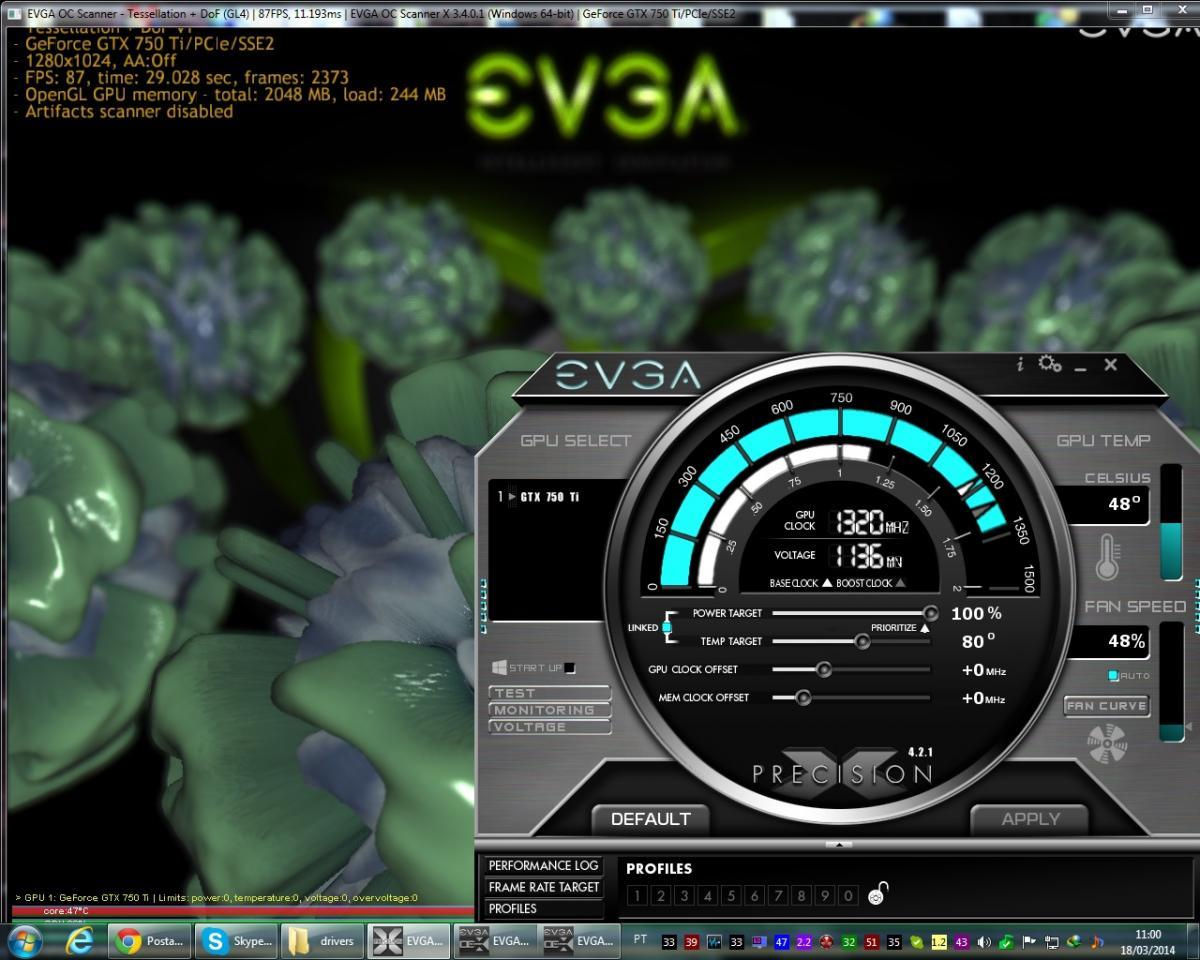Click the purple 43 tray indicator
This screenshot has width=1200, height=960.
coord(961,942)
